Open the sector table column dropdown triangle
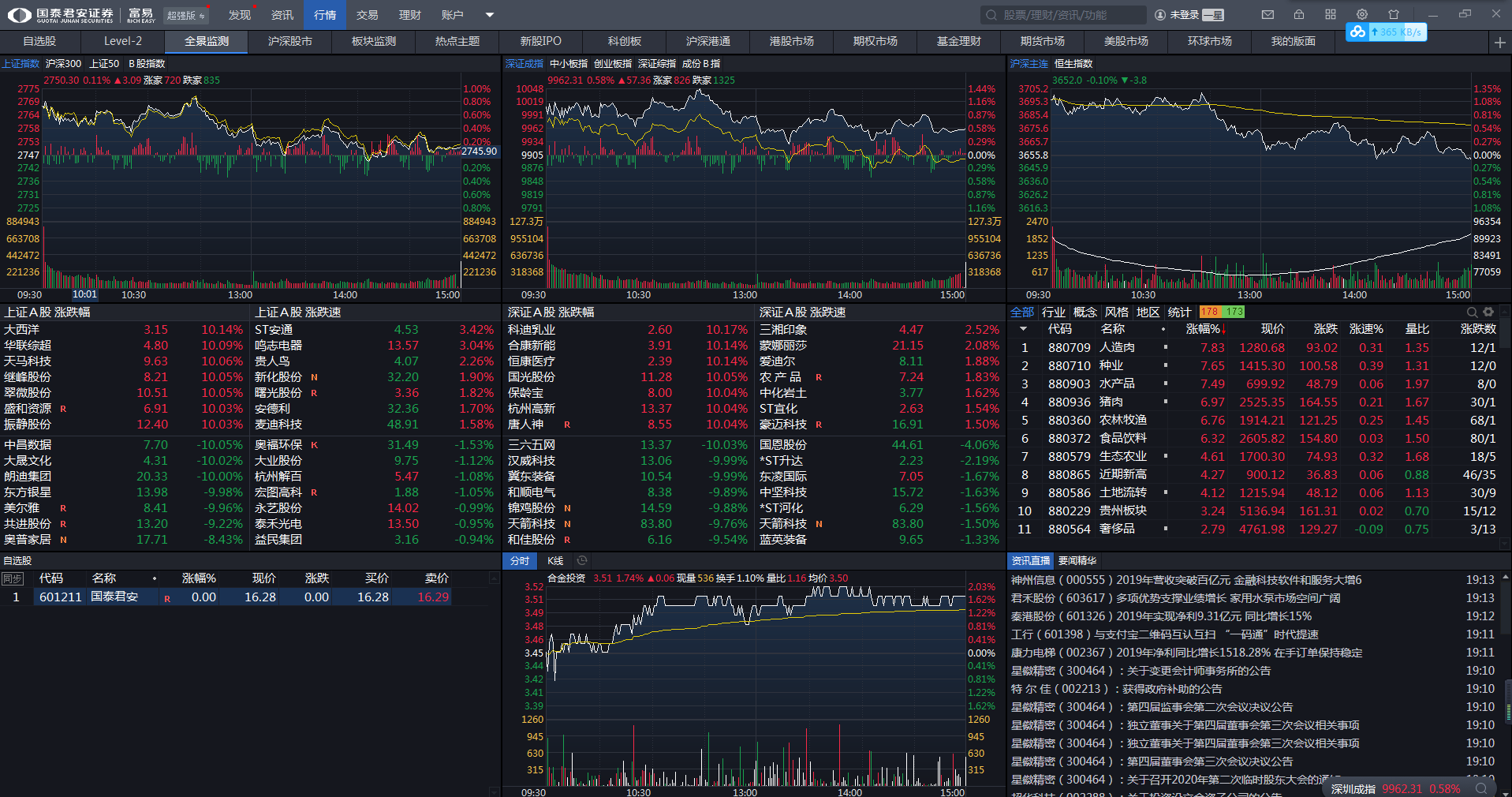This screenshot has width=1512, height=797. click(1023, 329)
